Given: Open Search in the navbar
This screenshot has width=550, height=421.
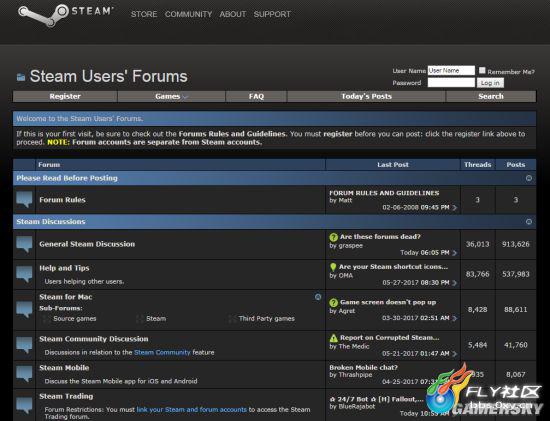Looking at the screenshot, I should point(491,96).
